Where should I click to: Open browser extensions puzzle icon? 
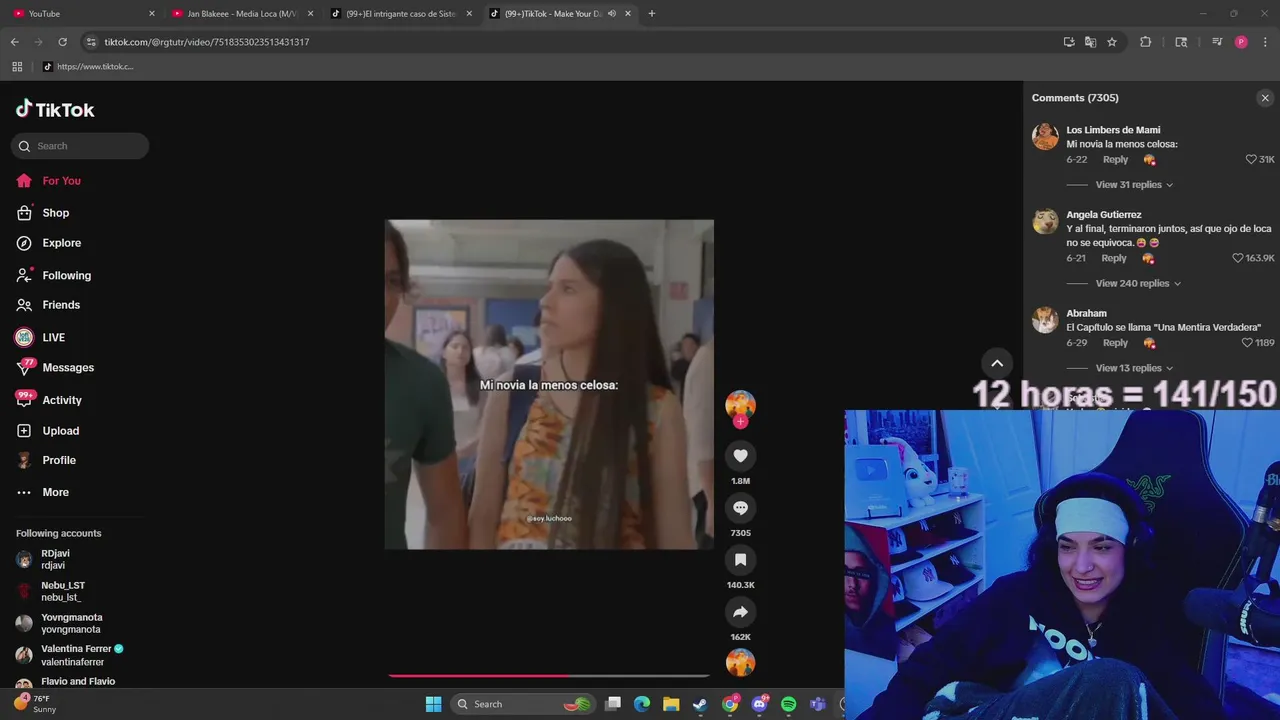pos(1146,42)
